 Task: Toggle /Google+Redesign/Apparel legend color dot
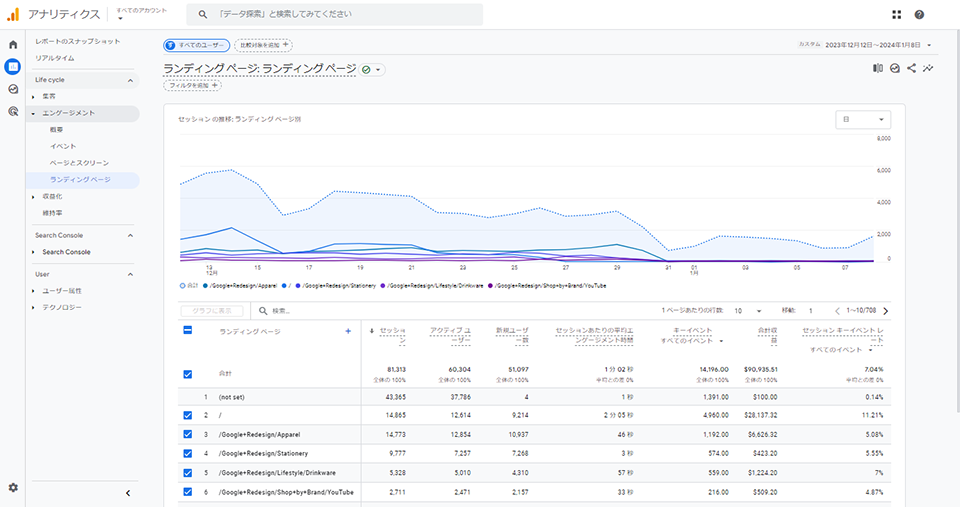tap(206, 286)
